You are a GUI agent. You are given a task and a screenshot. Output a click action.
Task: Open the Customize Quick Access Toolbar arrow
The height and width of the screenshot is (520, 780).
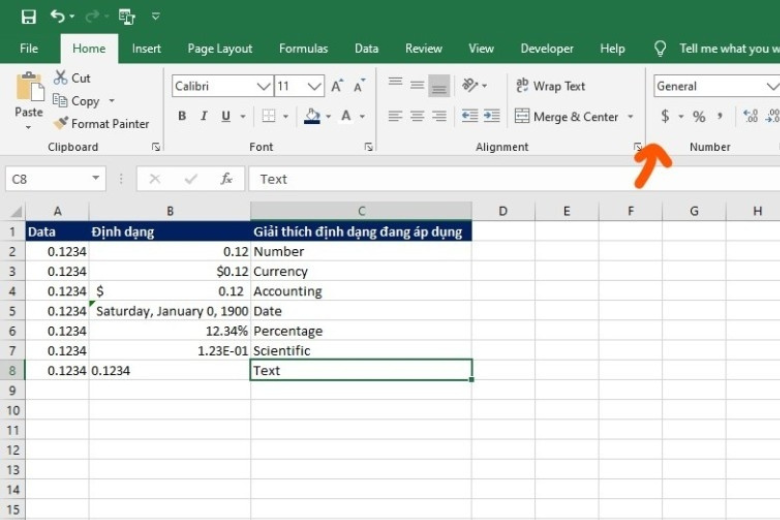(156, 16)
